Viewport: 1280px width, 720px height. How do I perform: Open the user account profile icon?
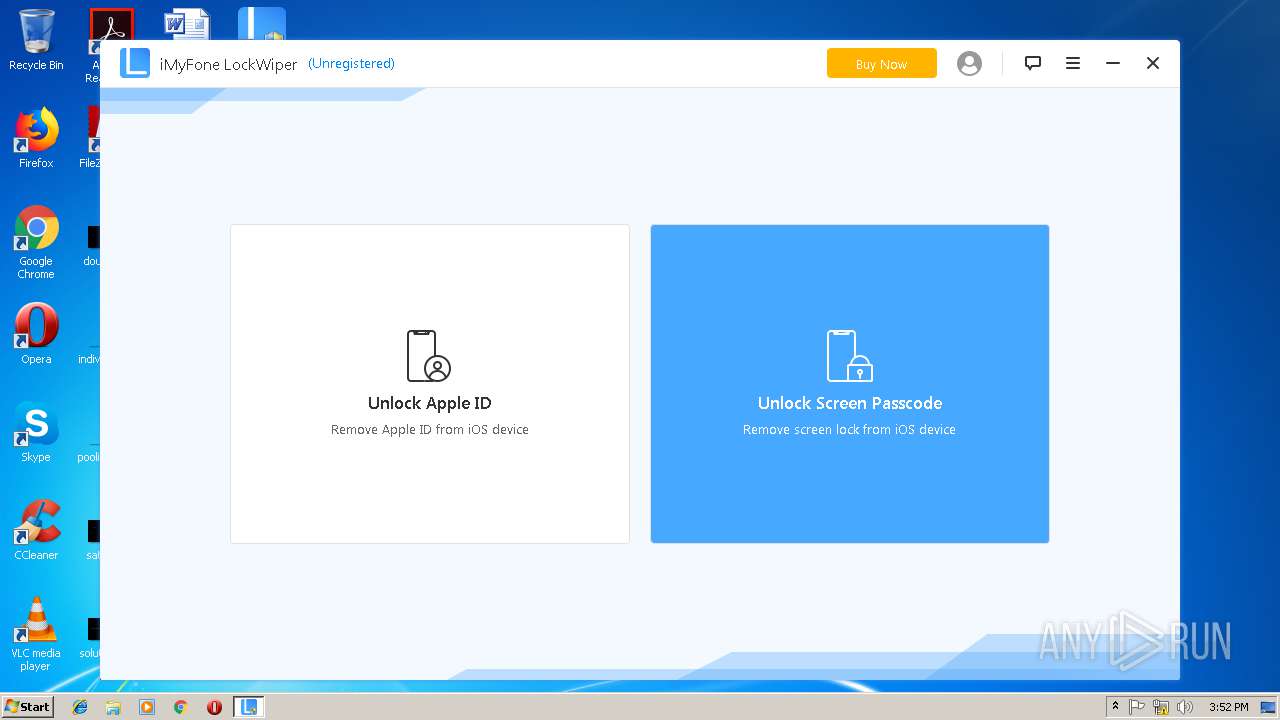969,63
